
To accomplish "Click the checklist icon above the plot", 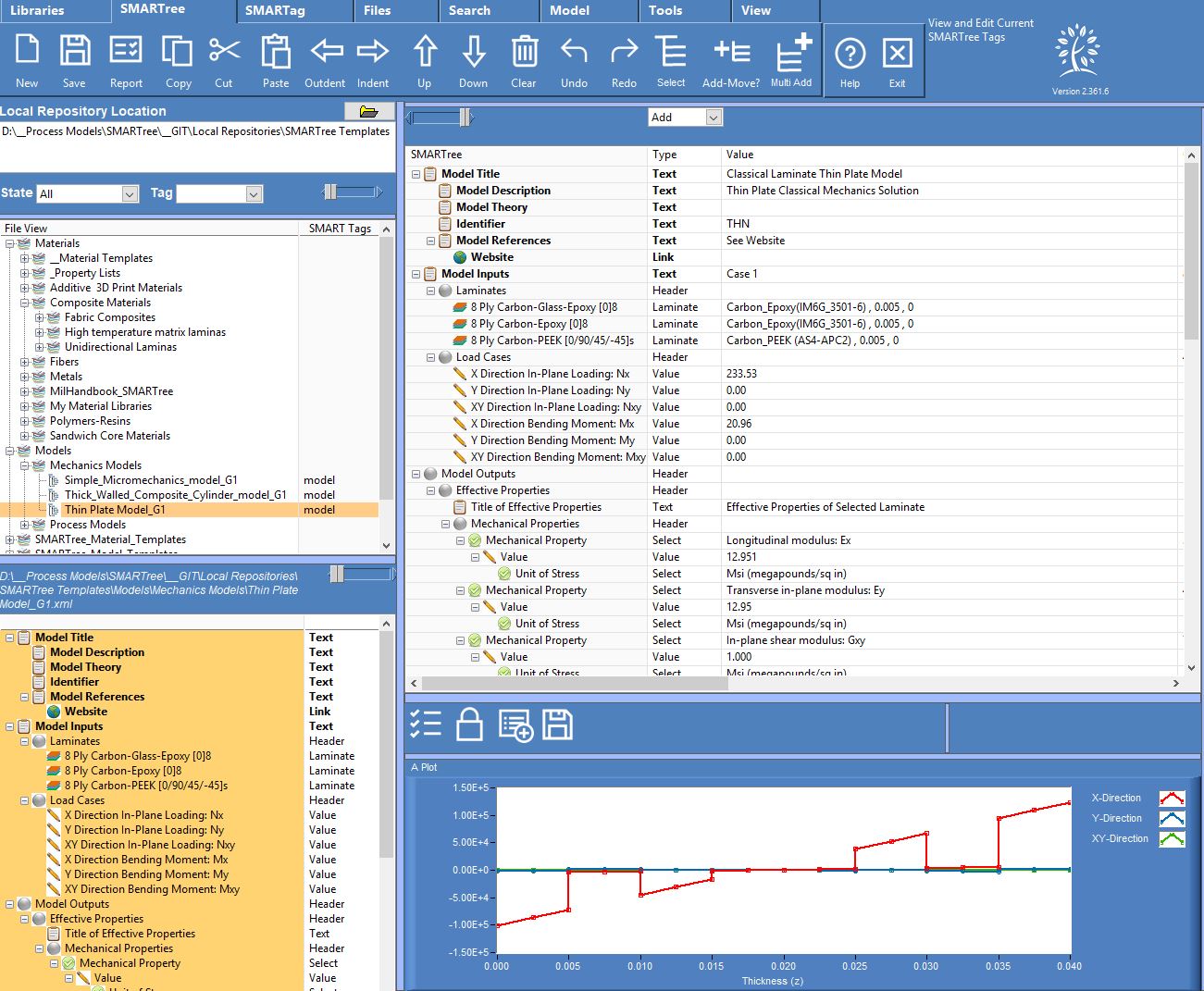I will pos(426,724).
